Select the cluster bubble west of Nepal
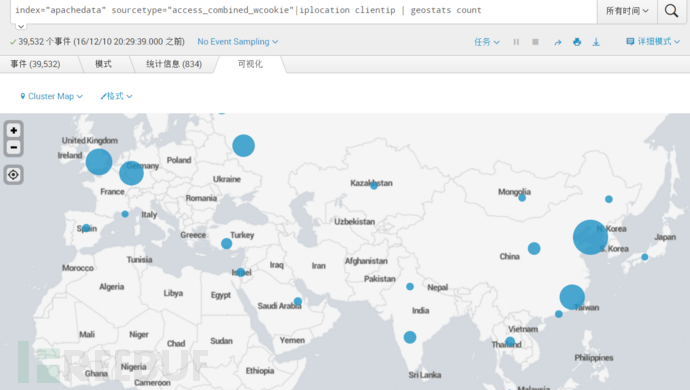Image resolution: width=690 pixels, height=390 pixels. click(410, 287)
